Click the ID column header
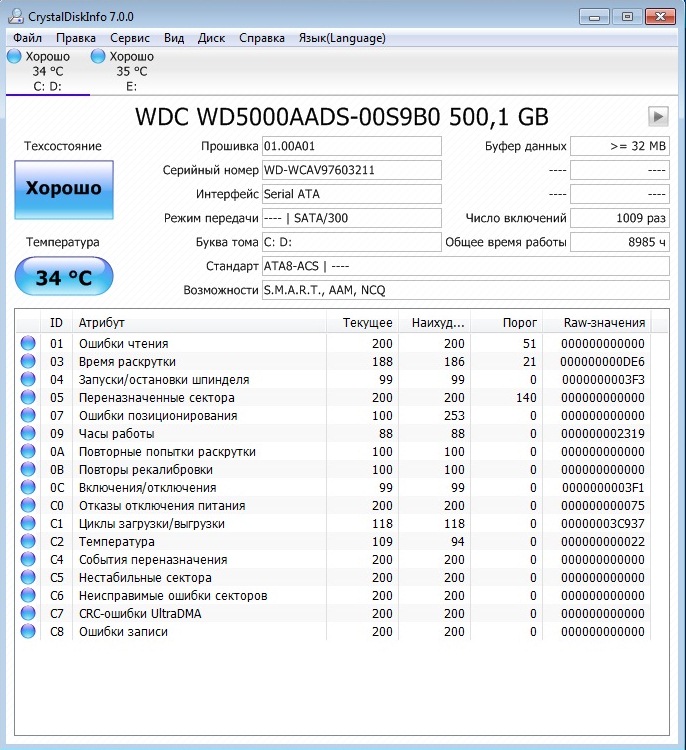This screenshot has width=686, height=750. pos(56,323)
